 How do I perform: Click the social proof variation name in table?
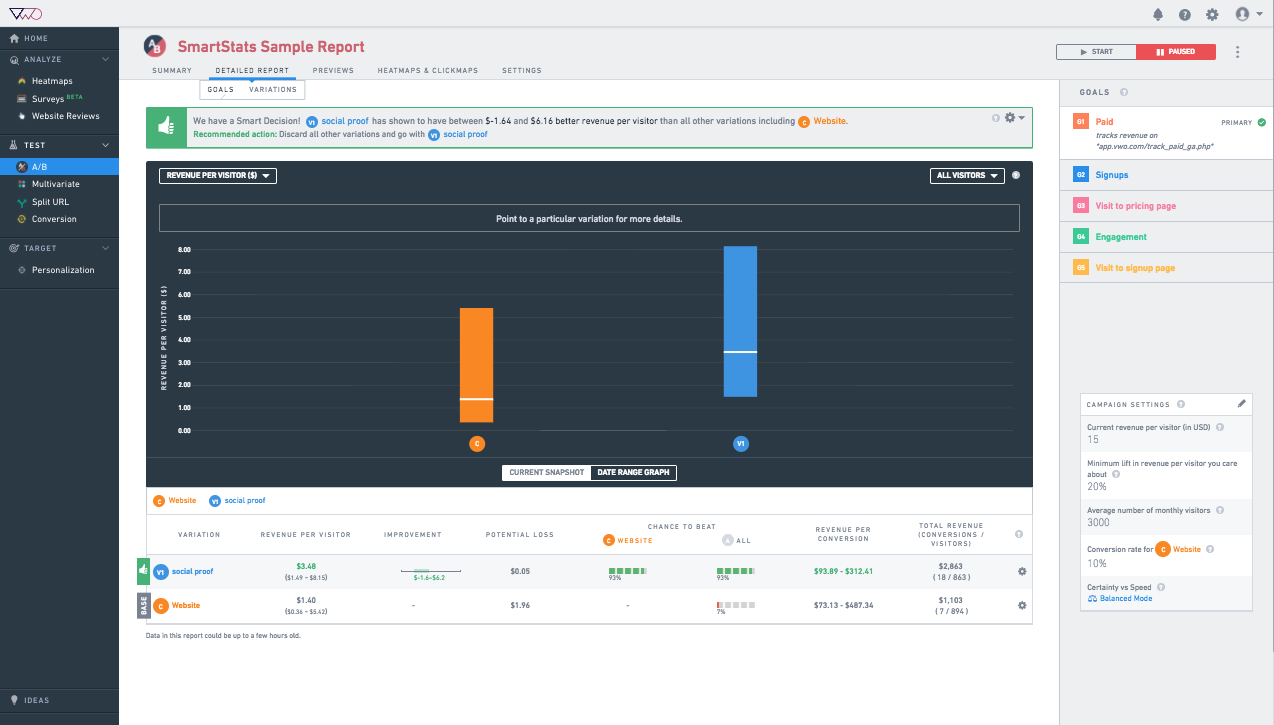(x=192, y=572)
